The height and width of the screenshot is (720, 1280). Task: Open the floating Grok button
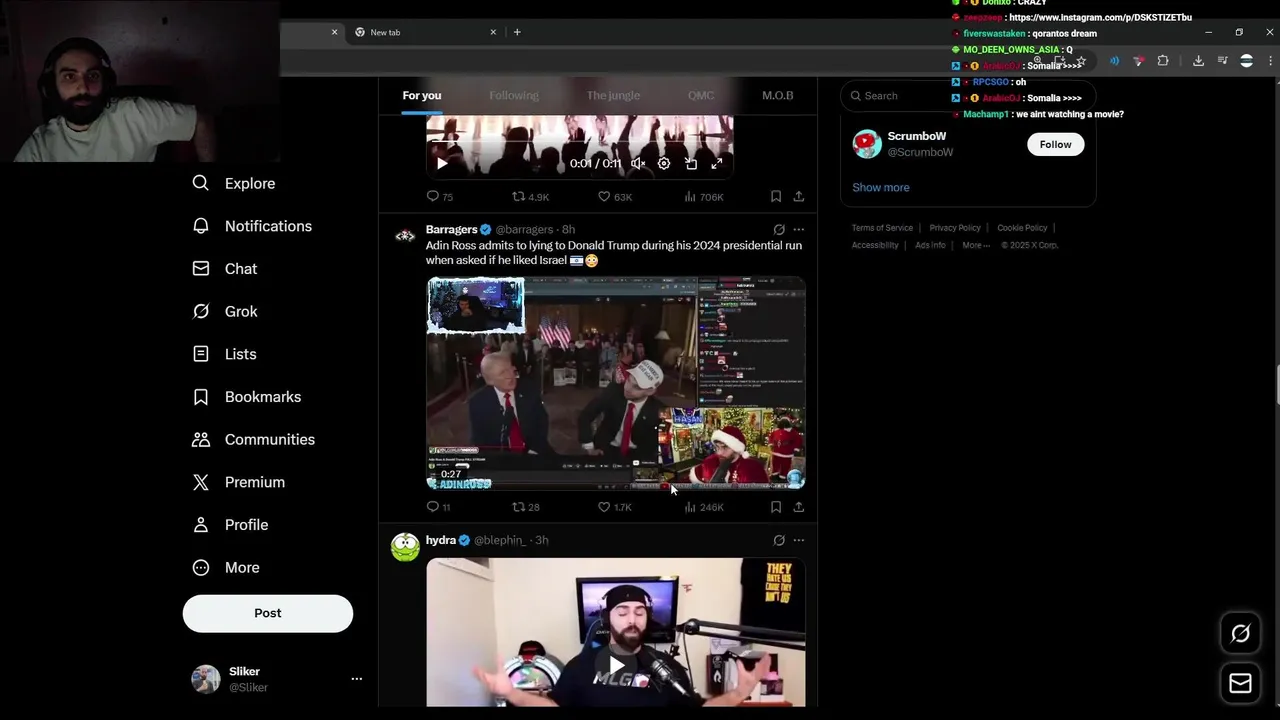click(x=1240, y=633)
